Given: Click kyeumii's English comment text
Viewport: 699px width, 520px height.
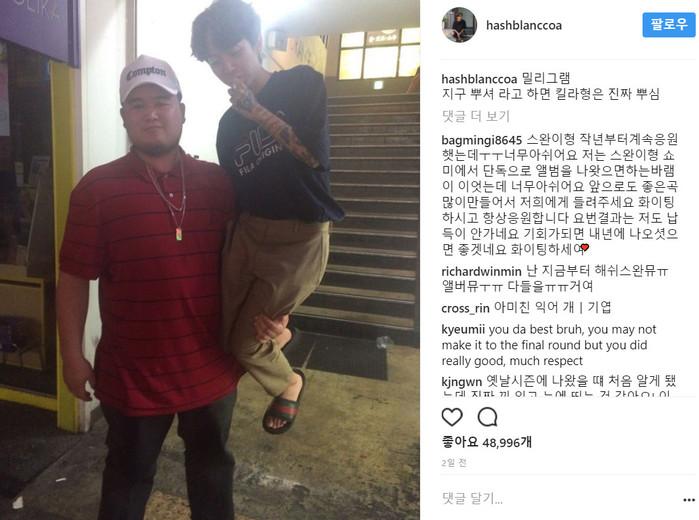Looking at the screenshot, I should pos(548,345).
